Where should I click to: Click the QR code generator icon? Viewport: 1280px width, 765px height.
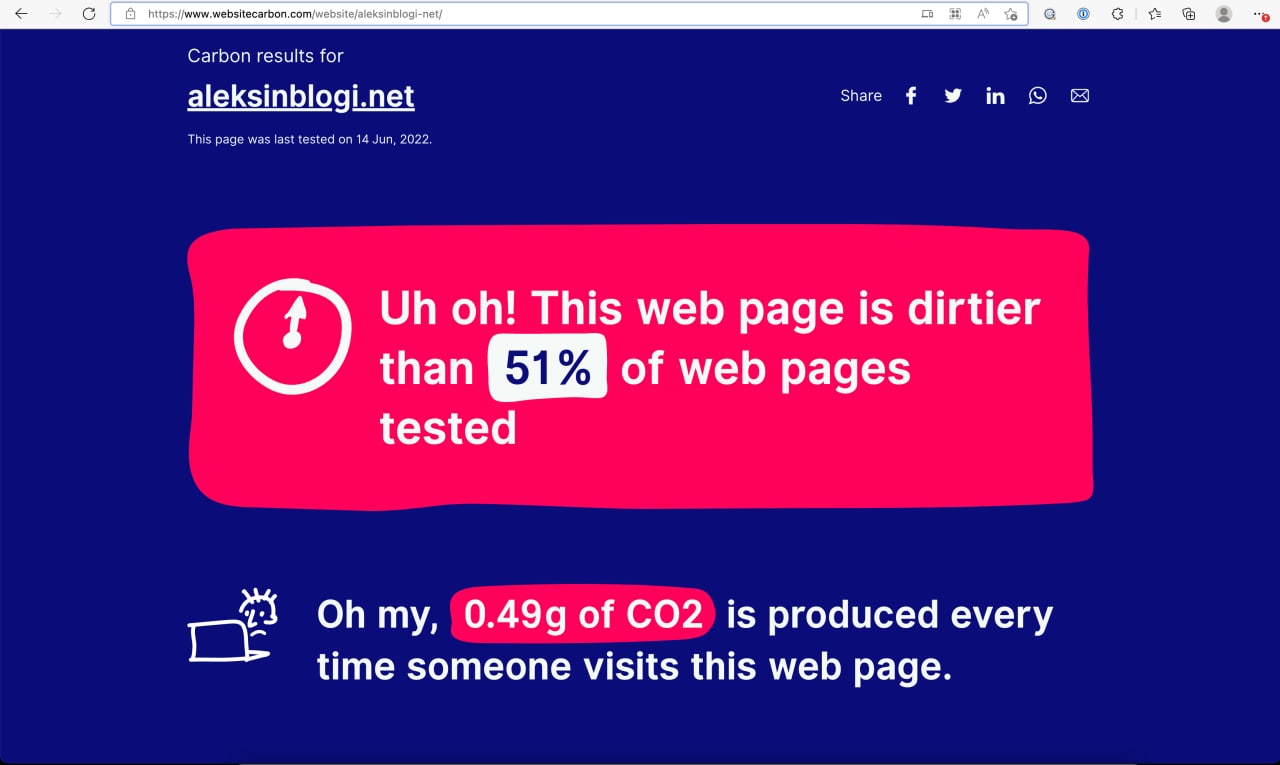pyautogui.click(x=955, y=14)
